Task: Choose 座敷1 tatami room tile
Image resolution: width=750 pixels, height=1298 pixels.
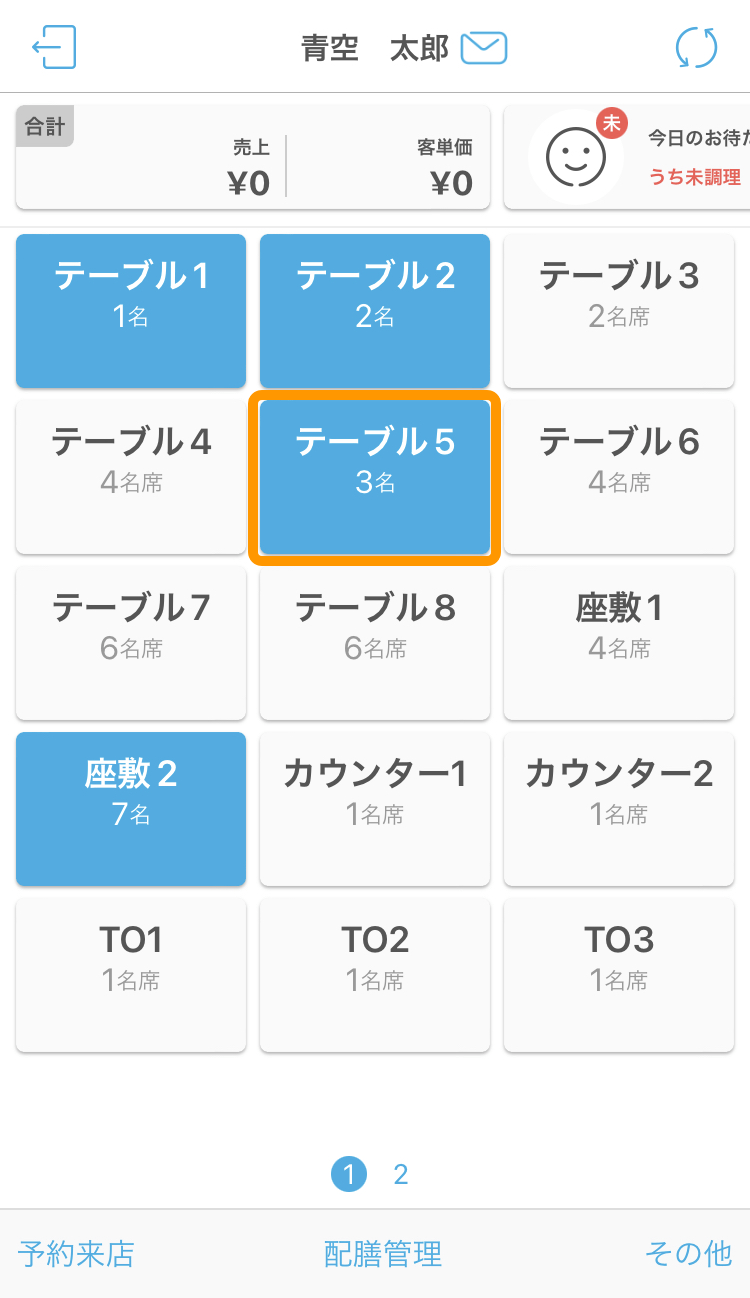Action: point(619,643)
